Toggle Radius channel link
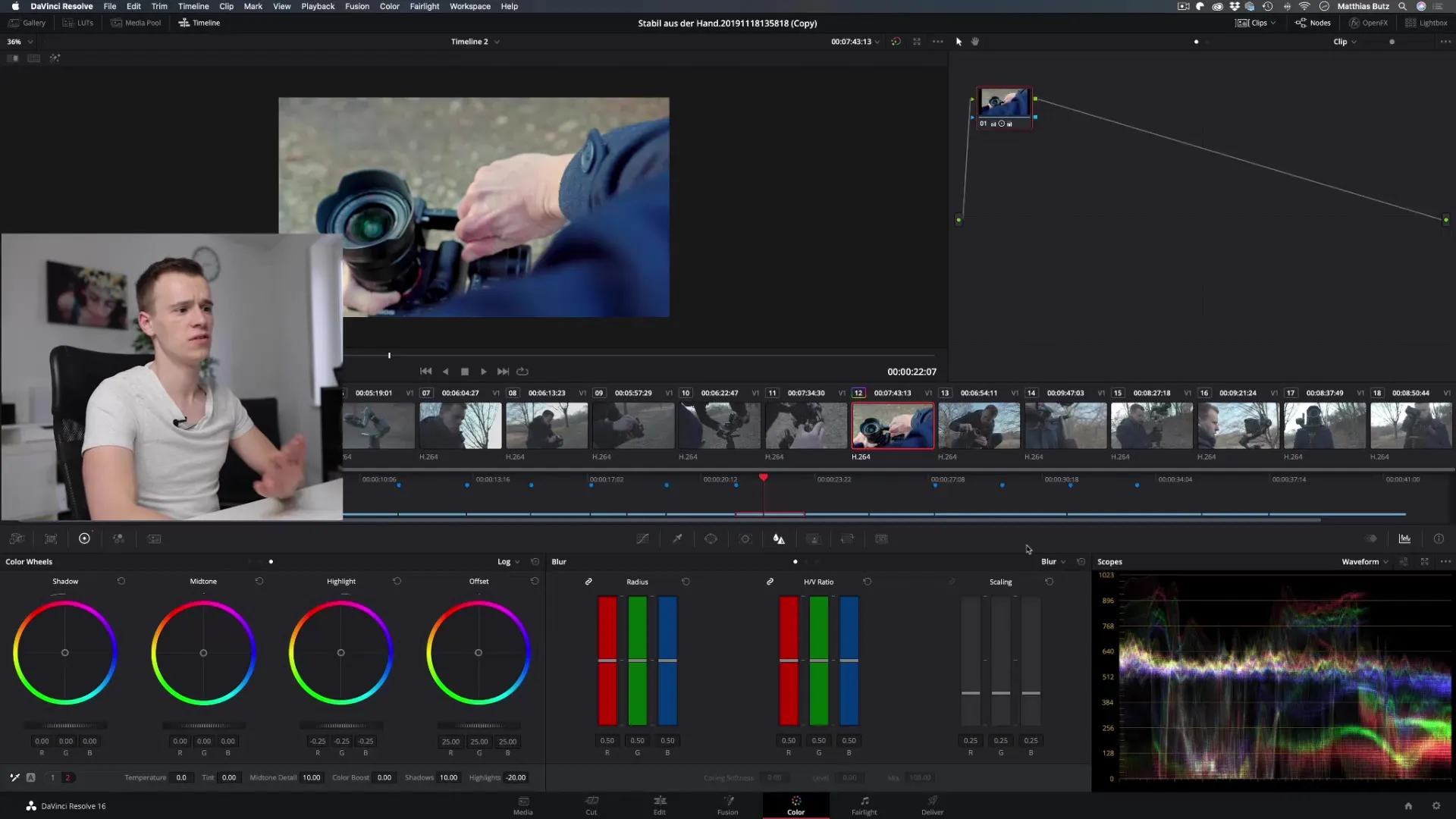 coord(588,582)
